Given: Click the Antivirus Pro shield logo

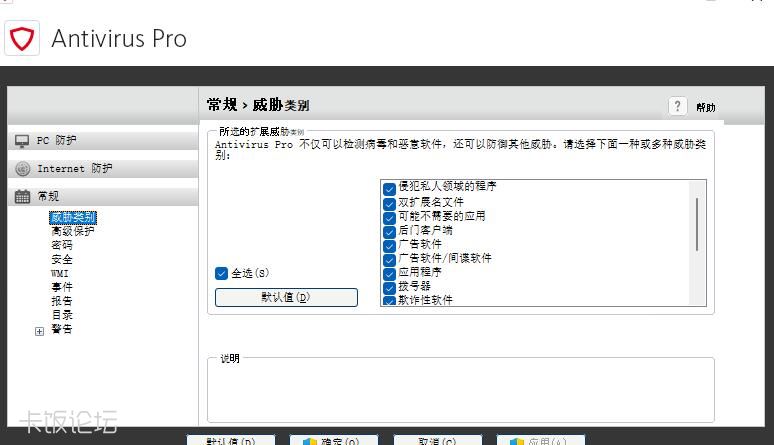Looking at the screenshot, I should click(22, 38).
